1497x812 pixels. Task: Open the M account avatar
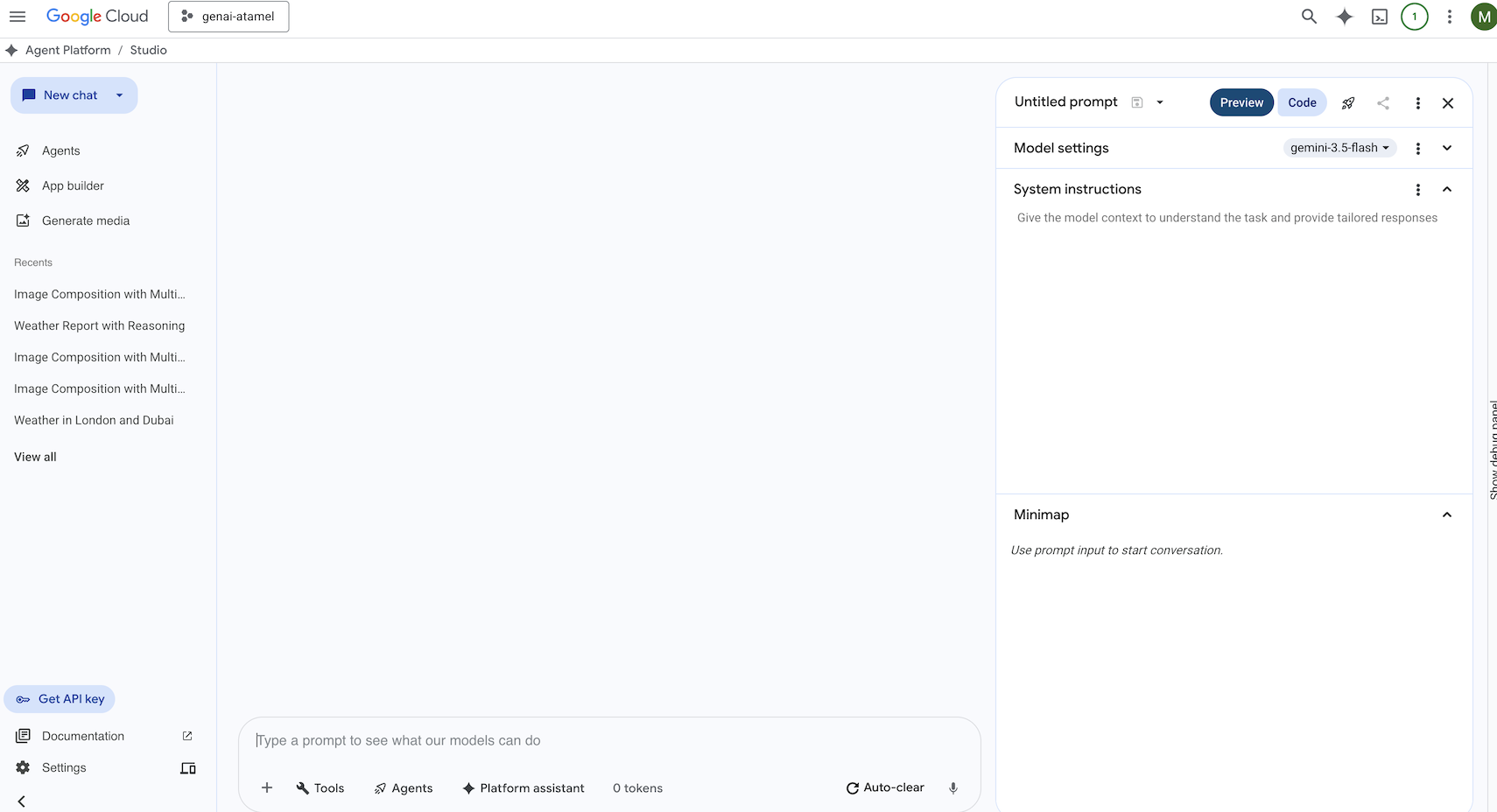click(x=1484, y=17)
